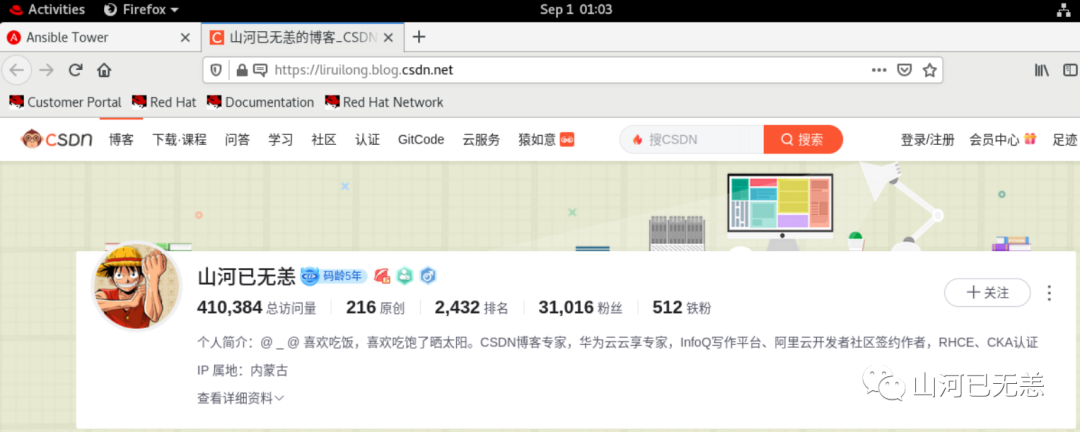Click the CSDN monkey logo
Screen dimensions: 1080x432
(x=56, y=140)
